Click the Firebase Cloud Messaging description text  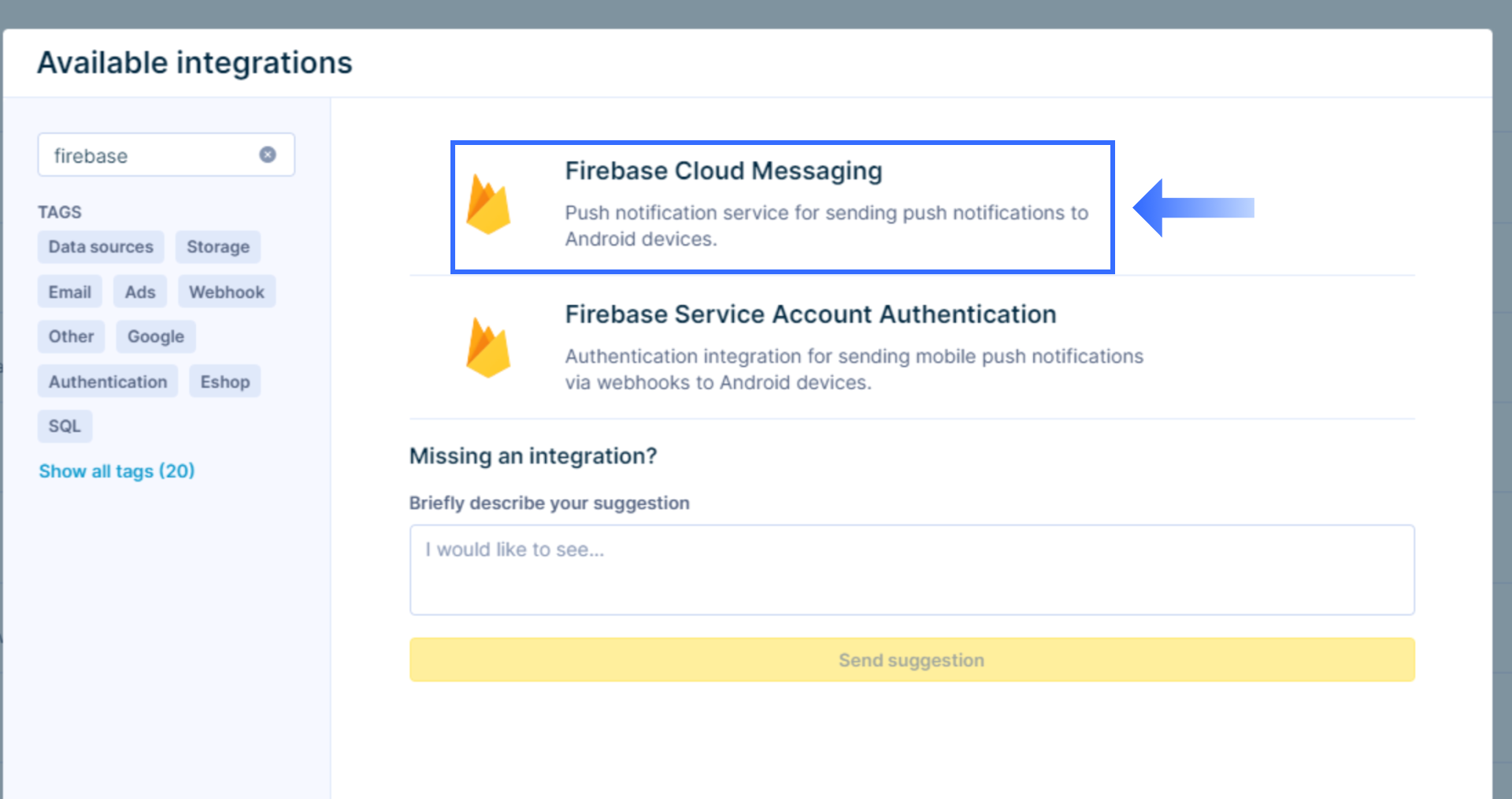pos(826,225)
